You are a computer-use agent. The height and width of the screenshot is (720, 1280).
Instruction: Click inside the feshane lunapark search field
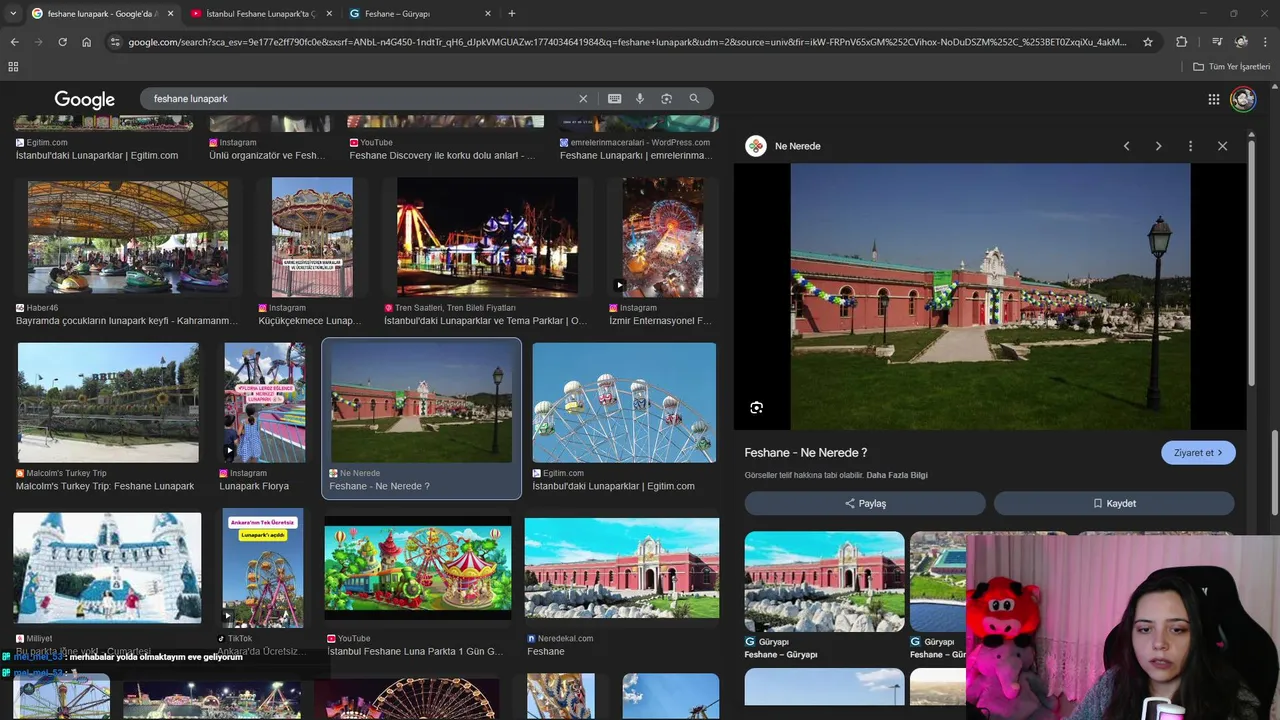[360, 99]
